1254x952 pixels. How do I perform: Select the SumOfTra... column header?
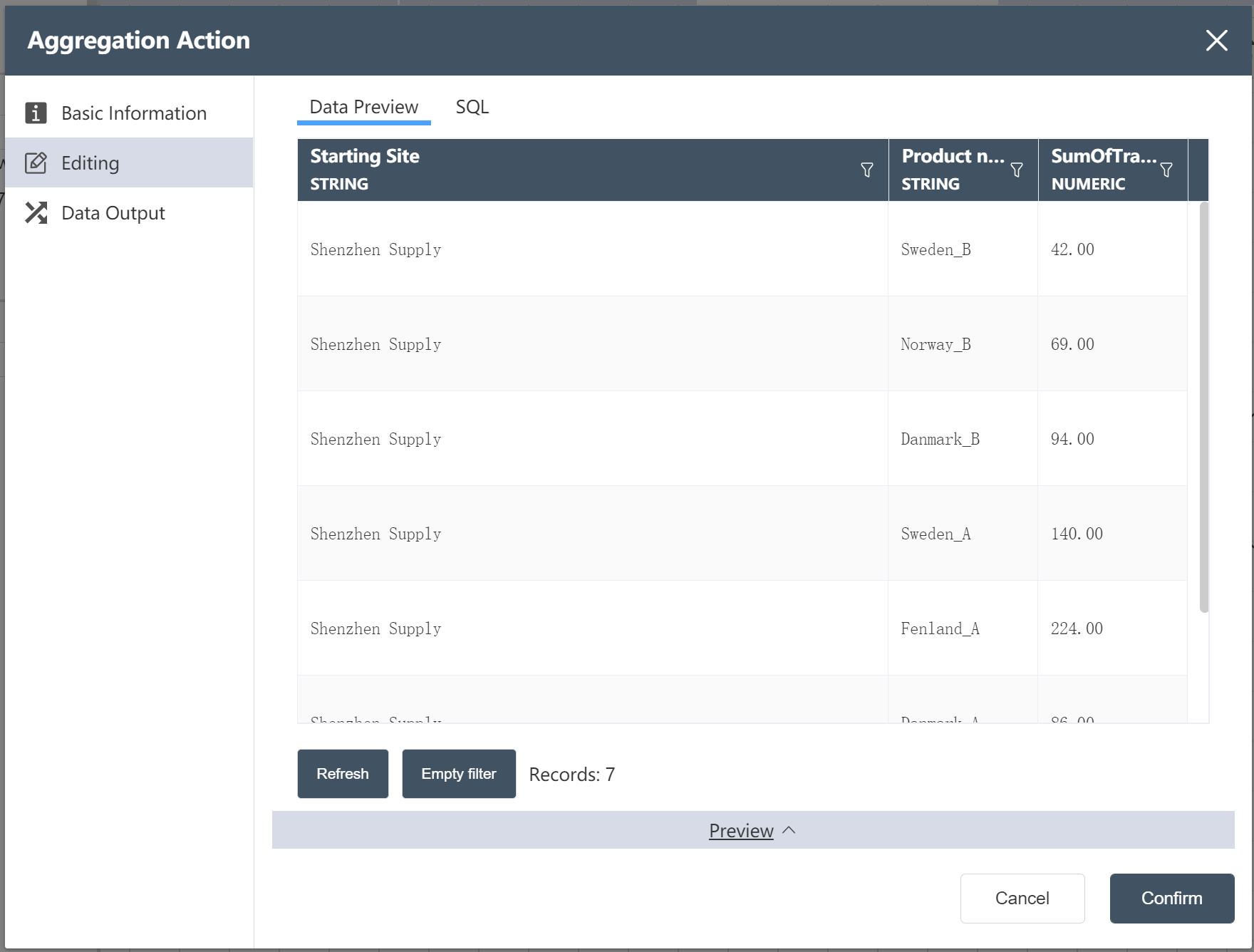coord(1113,170)
